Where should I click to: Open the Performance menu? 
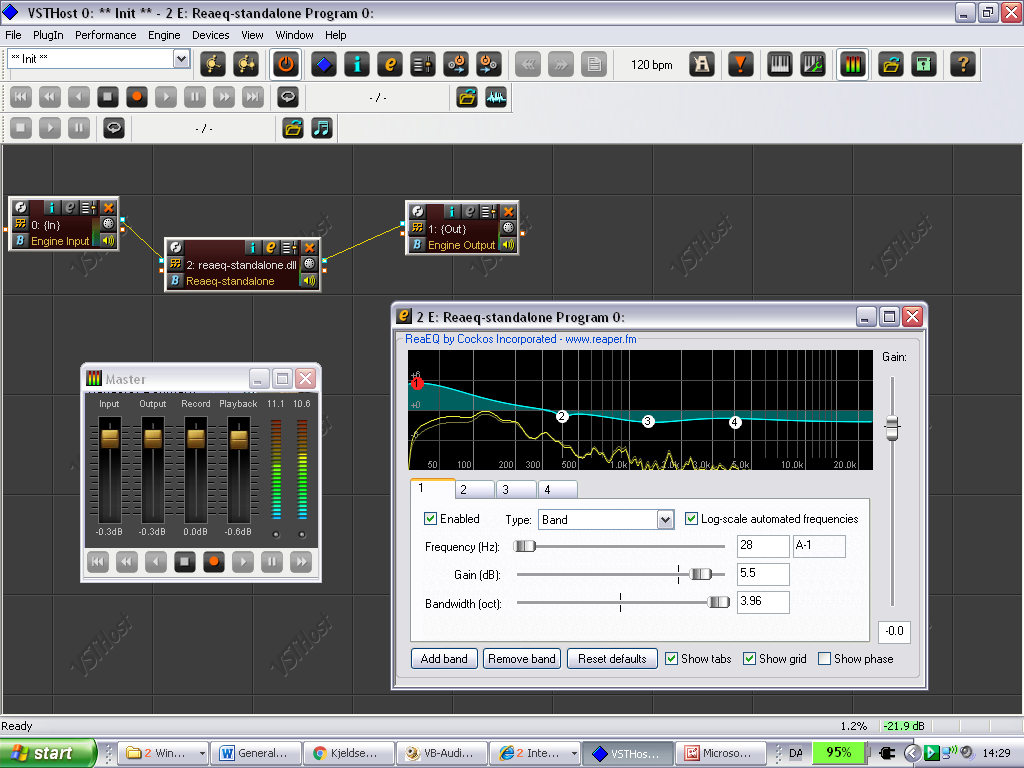(106, 35)
